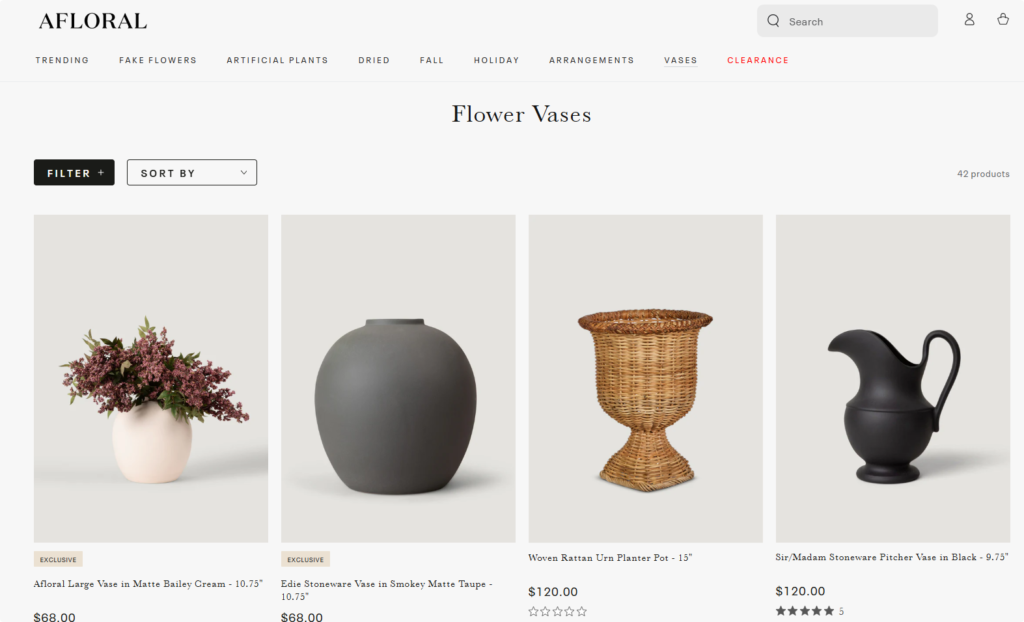Open Woven Rattan Urn Planter Pot link

coord(610,557)
